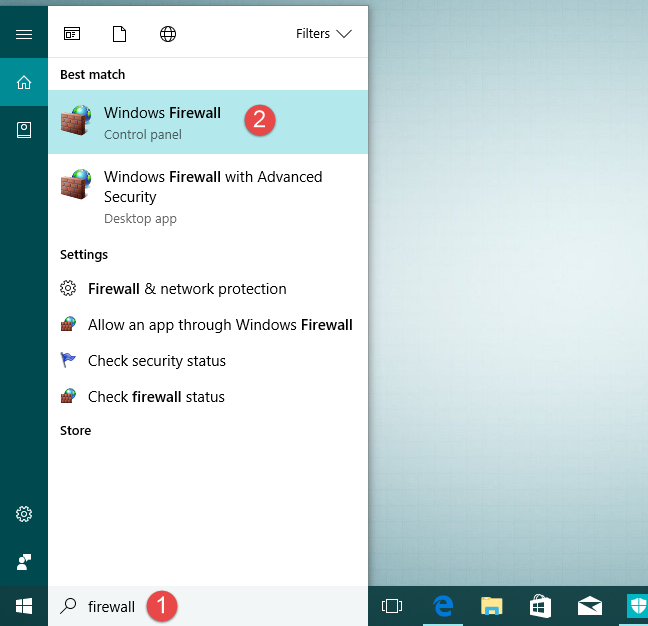648x626 pixels.
Task: Open Mail app from taskbar
Action: coord(589,606)
